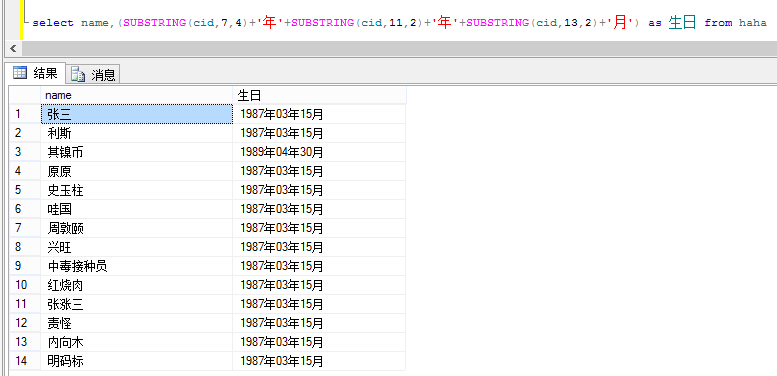777x376 pixels.
Task: Click the from keyword in query
Action: [x=718, y=23]
